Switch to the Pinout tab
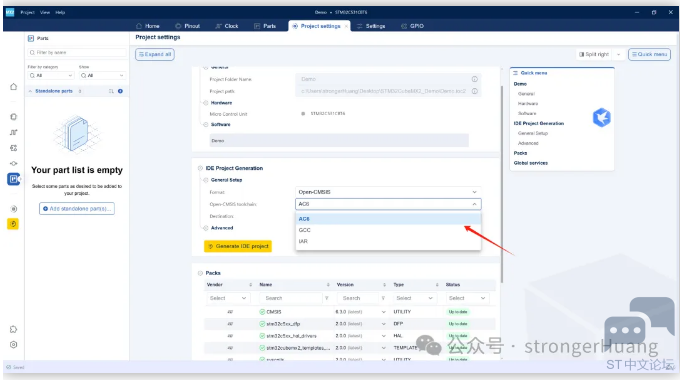Image resolution: width=683 pixels, height=380 pixels. click(x=187, y=26)
